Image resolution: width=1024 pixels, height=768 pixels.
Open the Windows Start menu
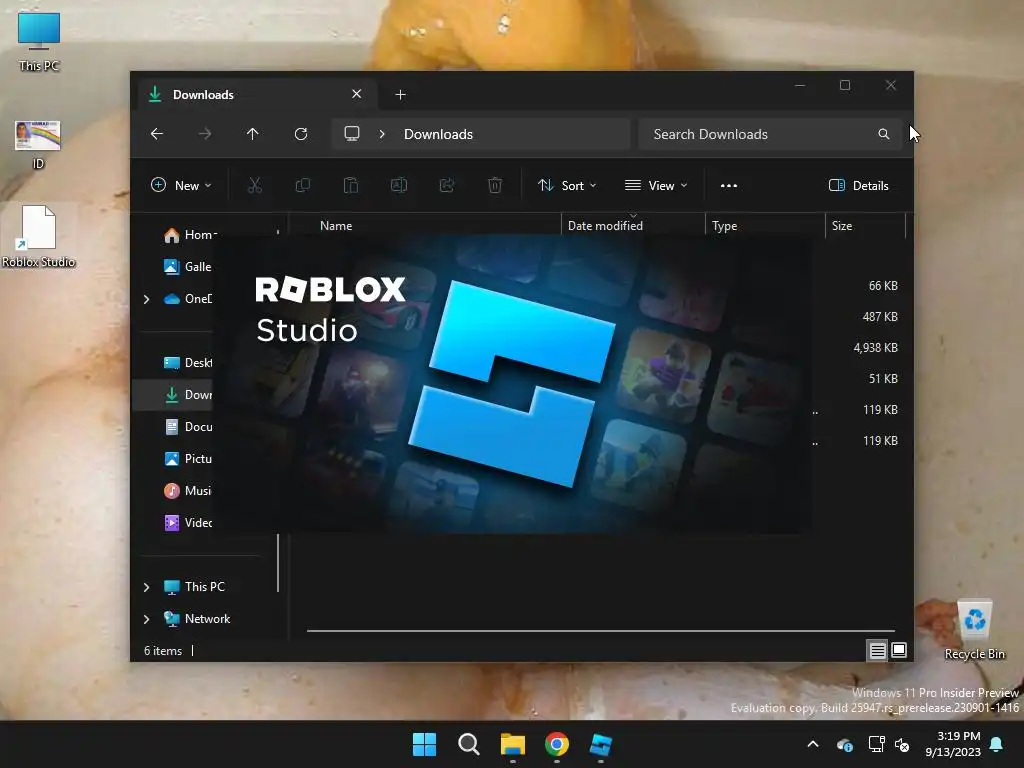[424, 744]
